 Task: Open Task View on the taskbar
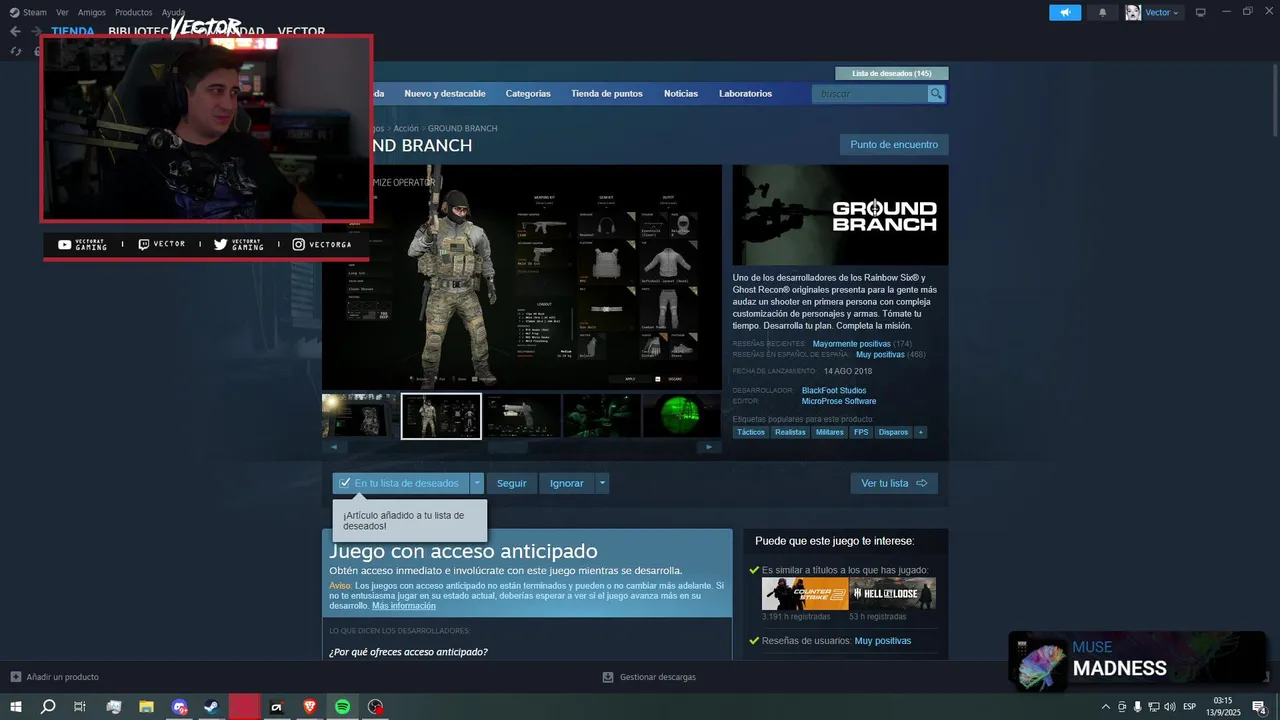coord(80,706)
